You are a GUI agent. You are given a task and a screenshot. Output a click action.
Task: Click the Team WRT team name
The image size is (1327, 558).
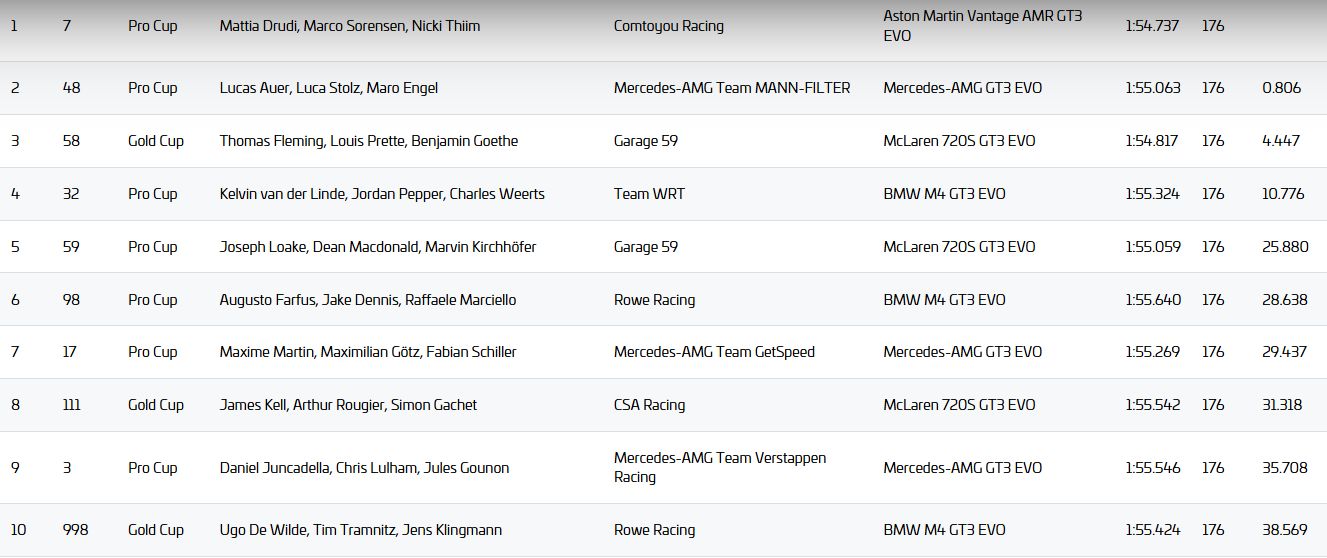[x=649, y=194]
